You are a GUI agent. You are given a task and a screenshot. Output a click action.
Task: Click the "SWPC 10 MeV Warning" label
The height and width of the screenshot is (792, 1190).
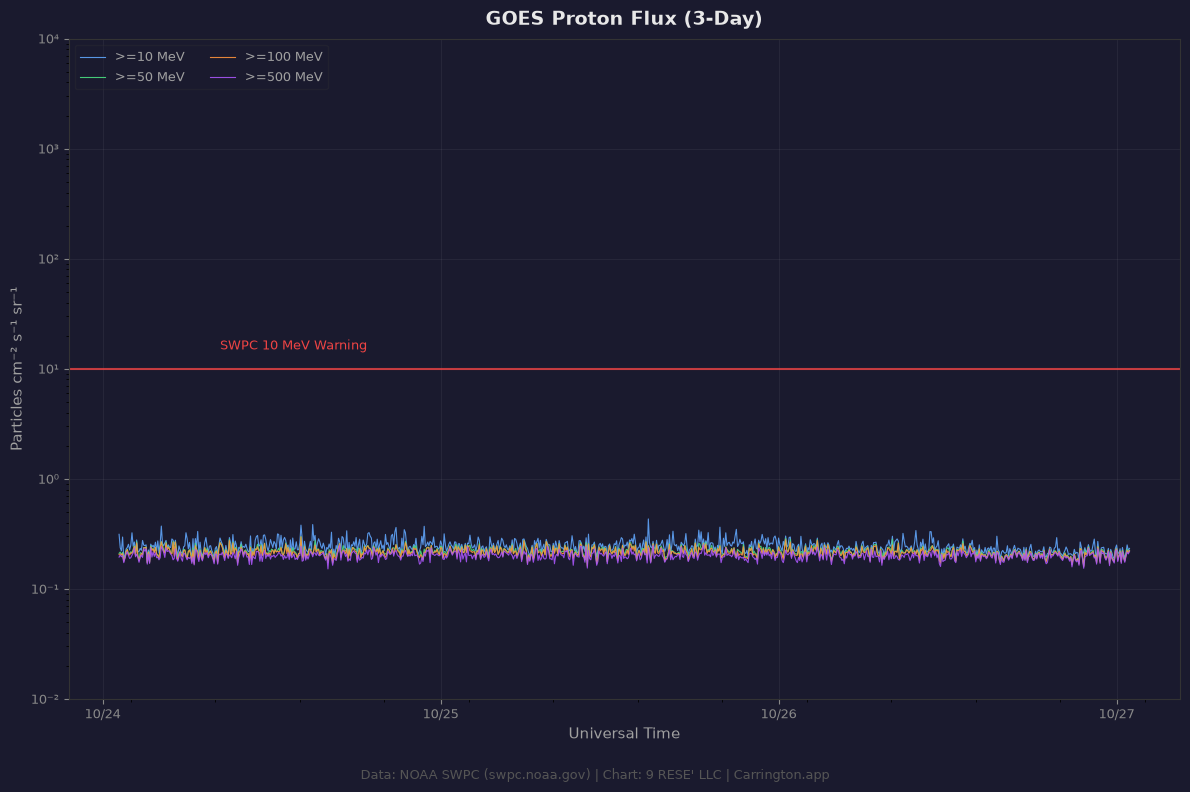[x=293, y=345]
